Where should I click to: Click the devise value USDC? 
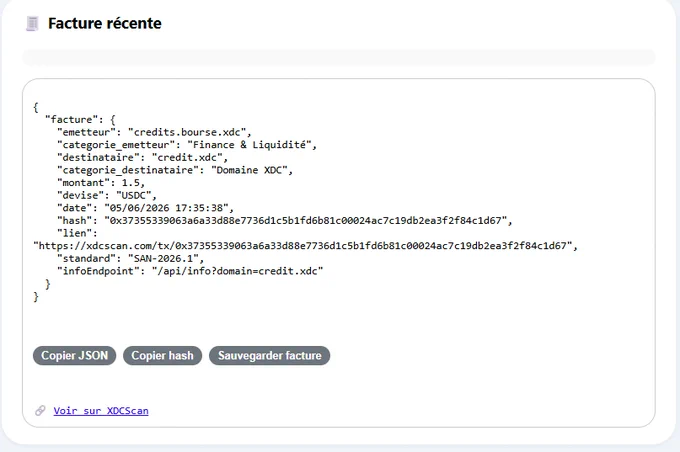coord(134,195)
